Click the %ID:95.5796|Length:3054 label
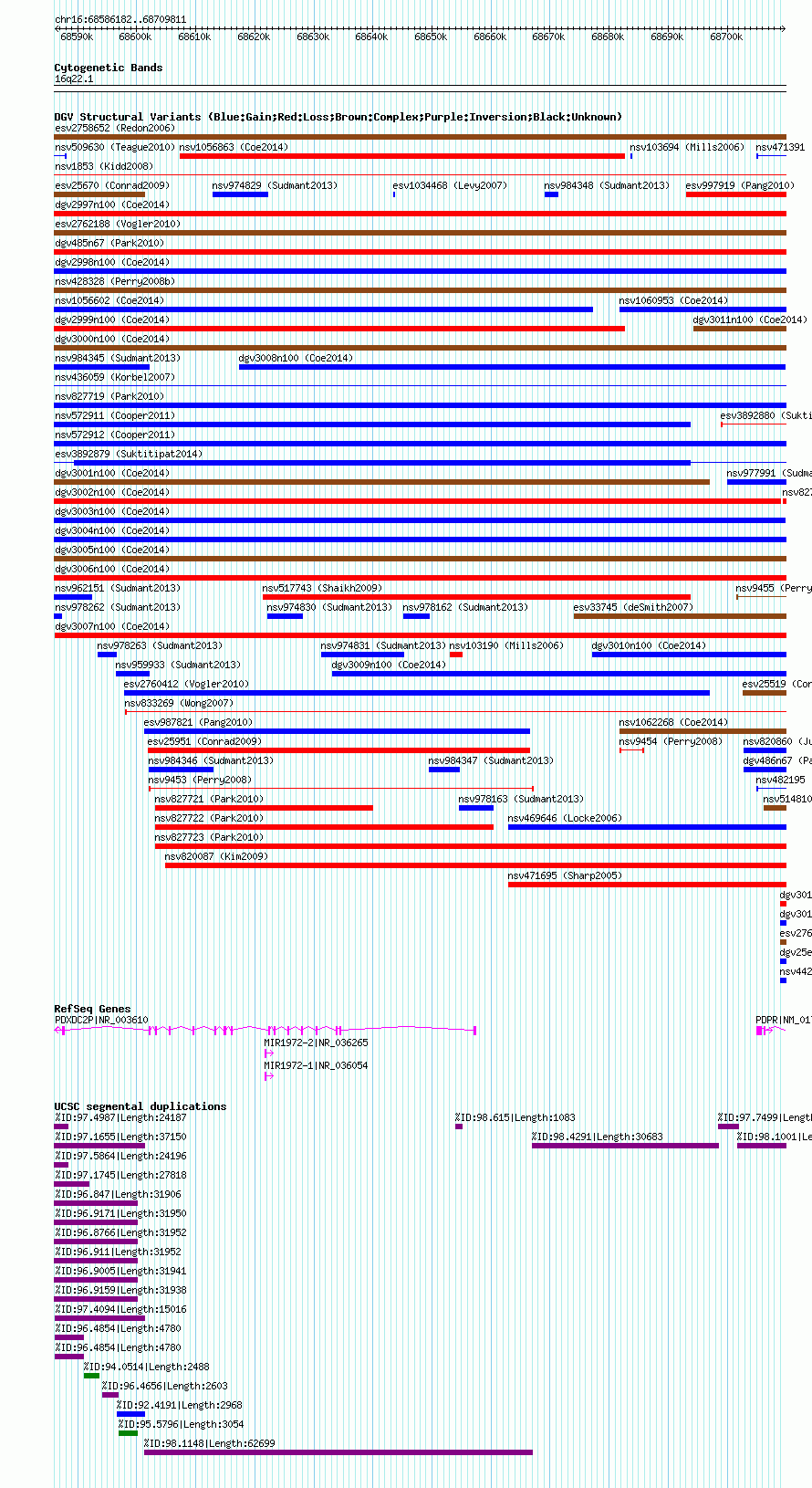Screen dimensions: 812x1488 (x=181, y=1424)
